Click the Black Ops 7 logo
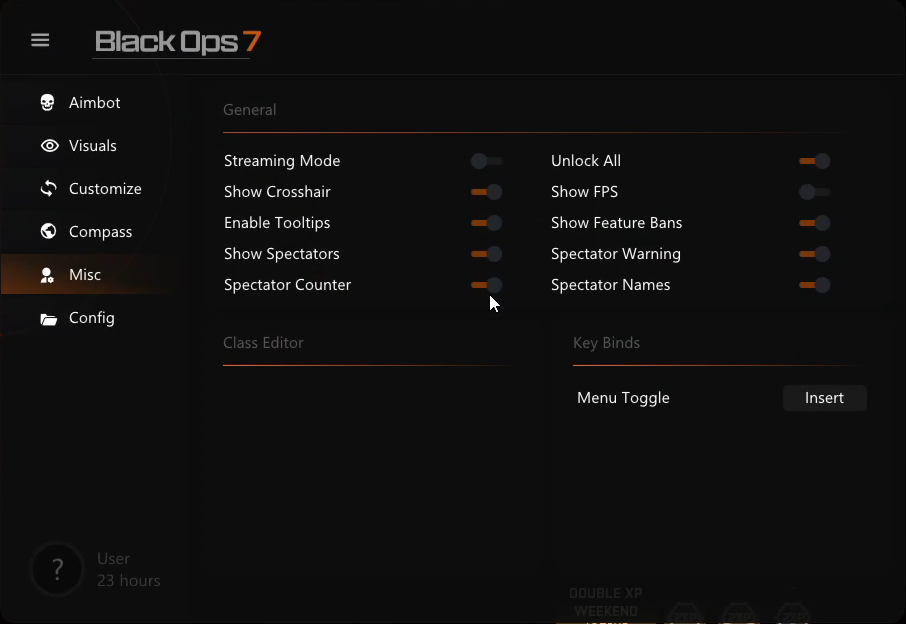This screenshot has width=906, height=624. point(176,43)
